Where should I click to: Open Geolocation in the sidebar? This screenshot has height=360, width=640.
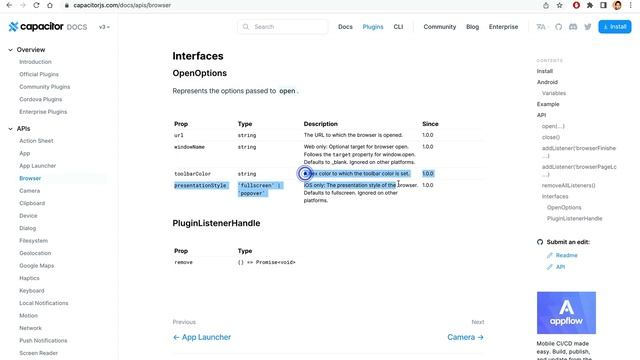(x=35, y=253)
